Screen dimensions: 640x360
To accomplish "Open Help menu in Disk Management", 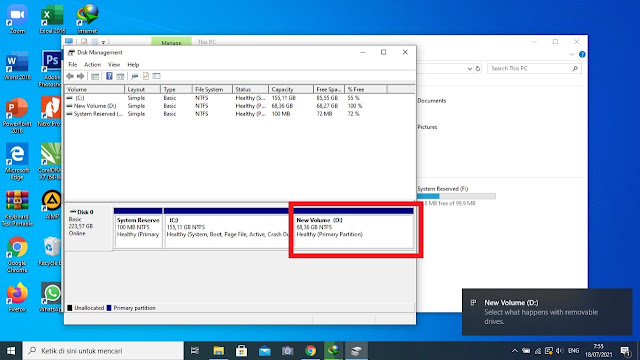I will coord(133,64).
